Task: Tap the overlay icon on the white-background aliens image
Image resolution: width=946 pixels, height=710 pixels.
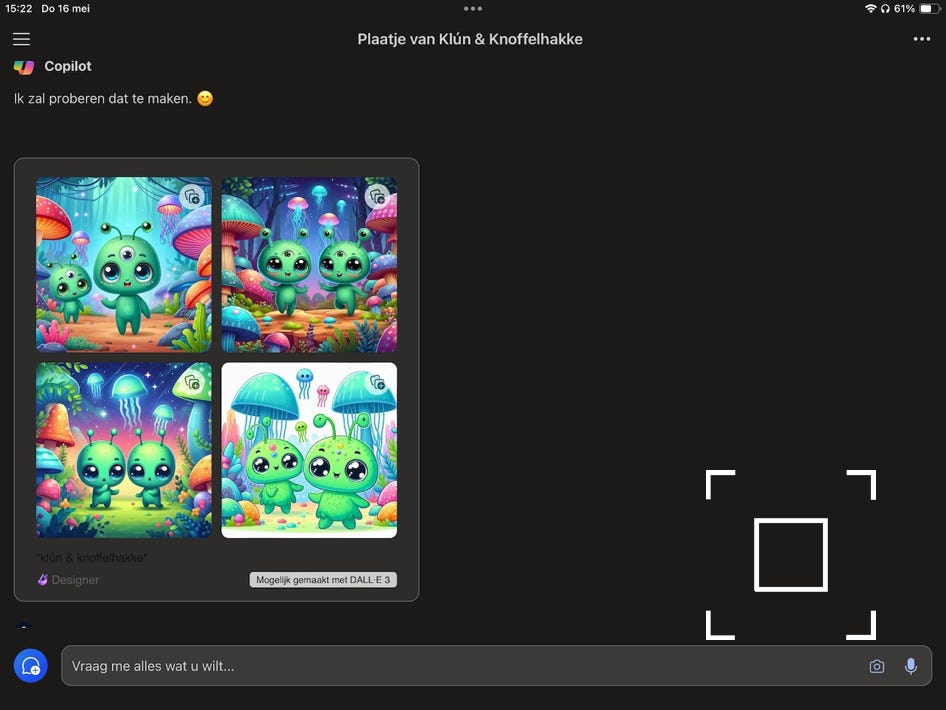Action: point(378,382)
